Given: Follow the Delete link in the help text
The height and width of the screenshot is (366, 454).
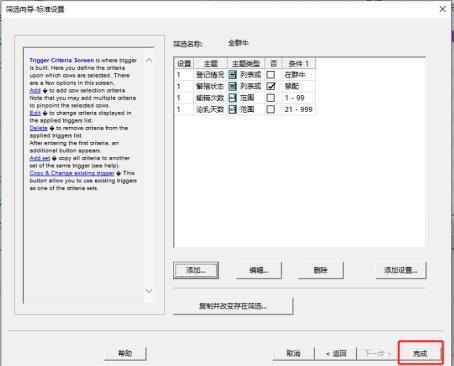Looking at the screenshot, I should pyautogui.click(x=38, y=128).
